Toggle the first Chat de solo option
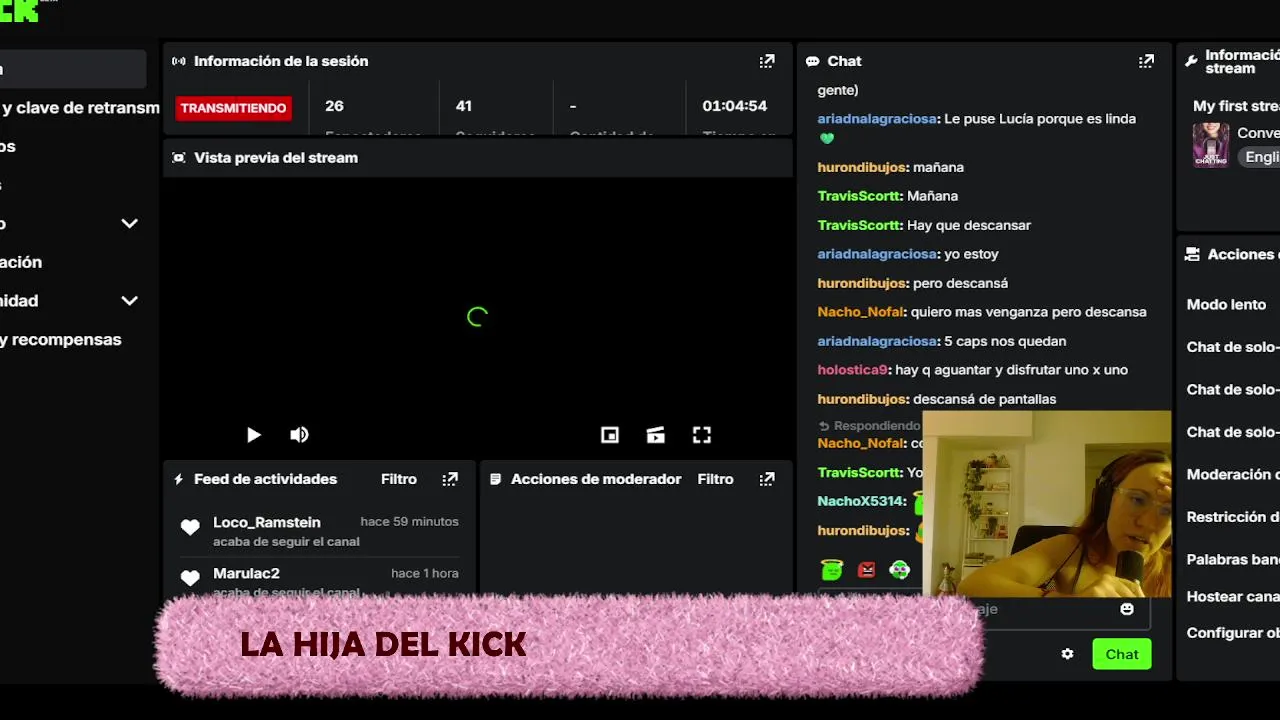 (1233, 347)
